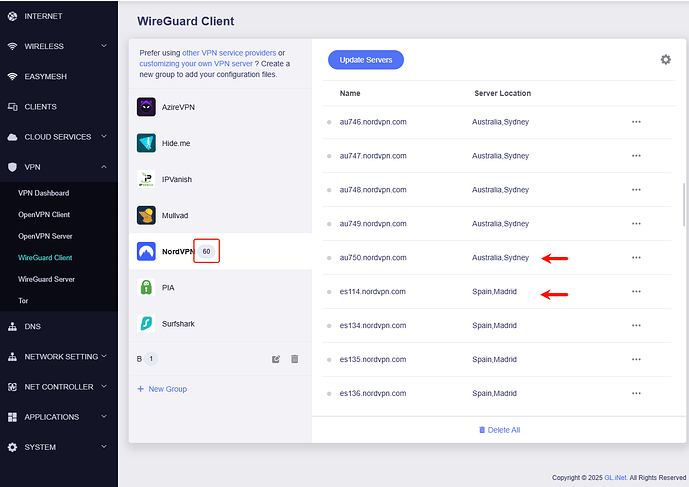Click the Update Servers button
This screenshot has height=487, width=689.
[366, 60]
